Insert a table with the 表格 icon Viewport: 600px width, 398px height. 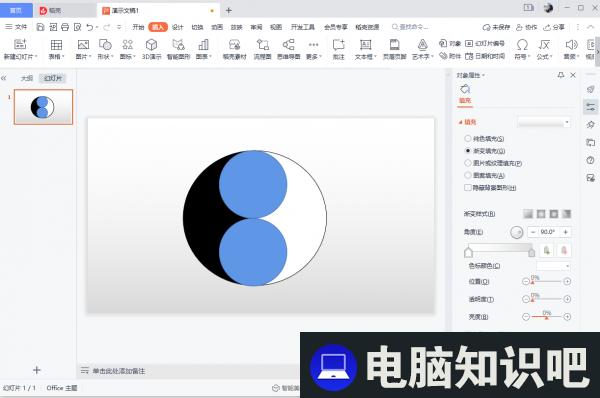click(56, 45)
